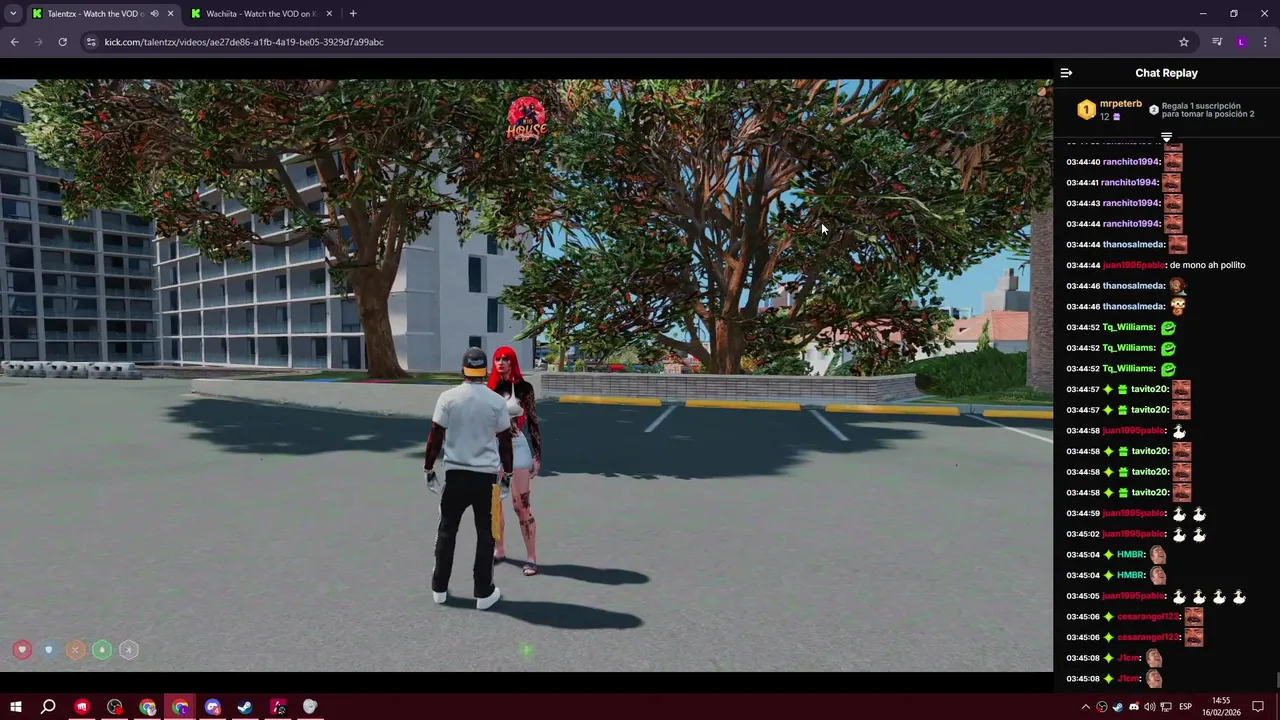1280x720 pixels.
Task: Collapse the Chat Replay panel
Action: (1066, 73)
